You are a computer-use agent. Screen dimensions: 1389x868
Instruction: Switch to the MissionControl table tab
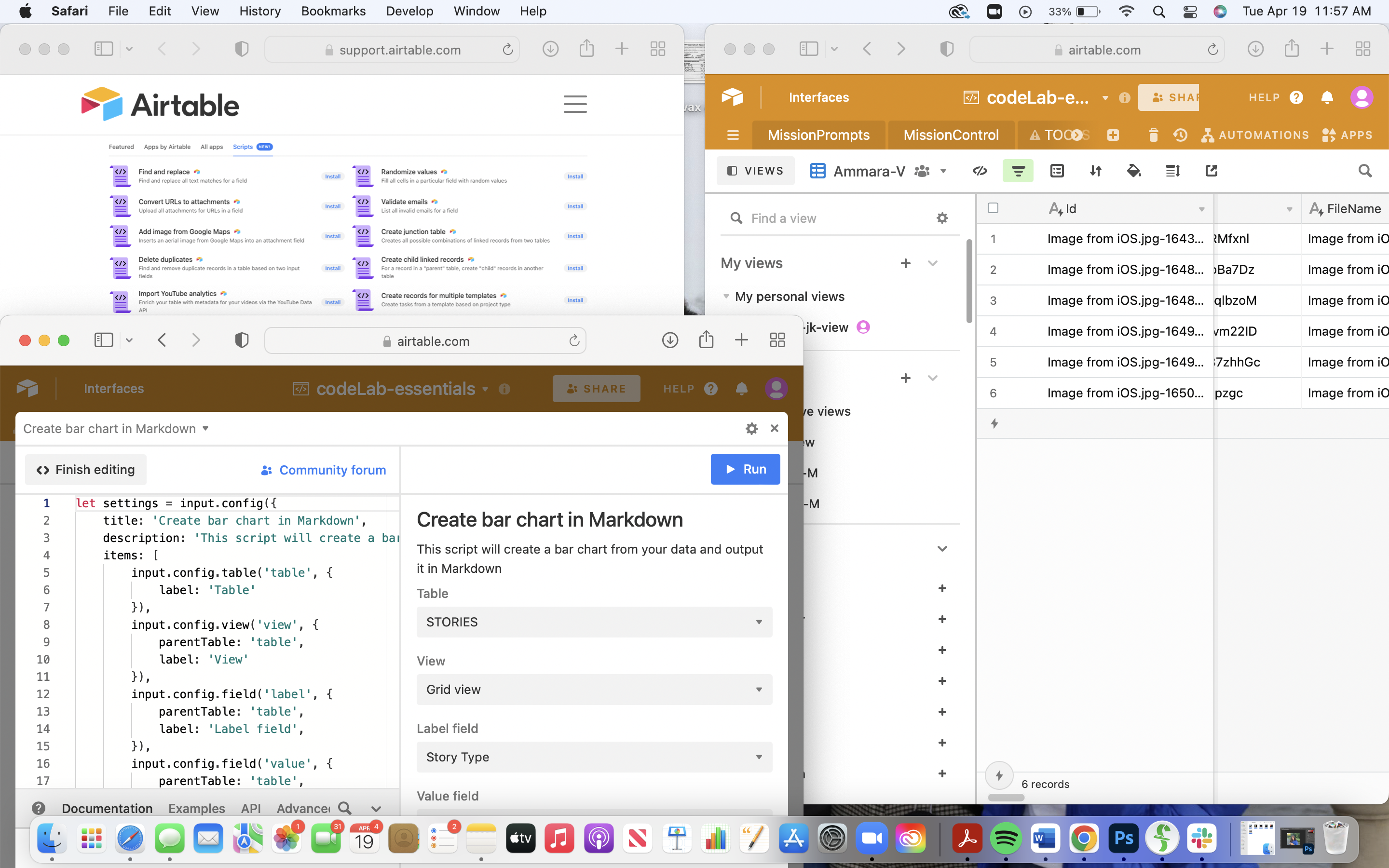tap(951, 135)
